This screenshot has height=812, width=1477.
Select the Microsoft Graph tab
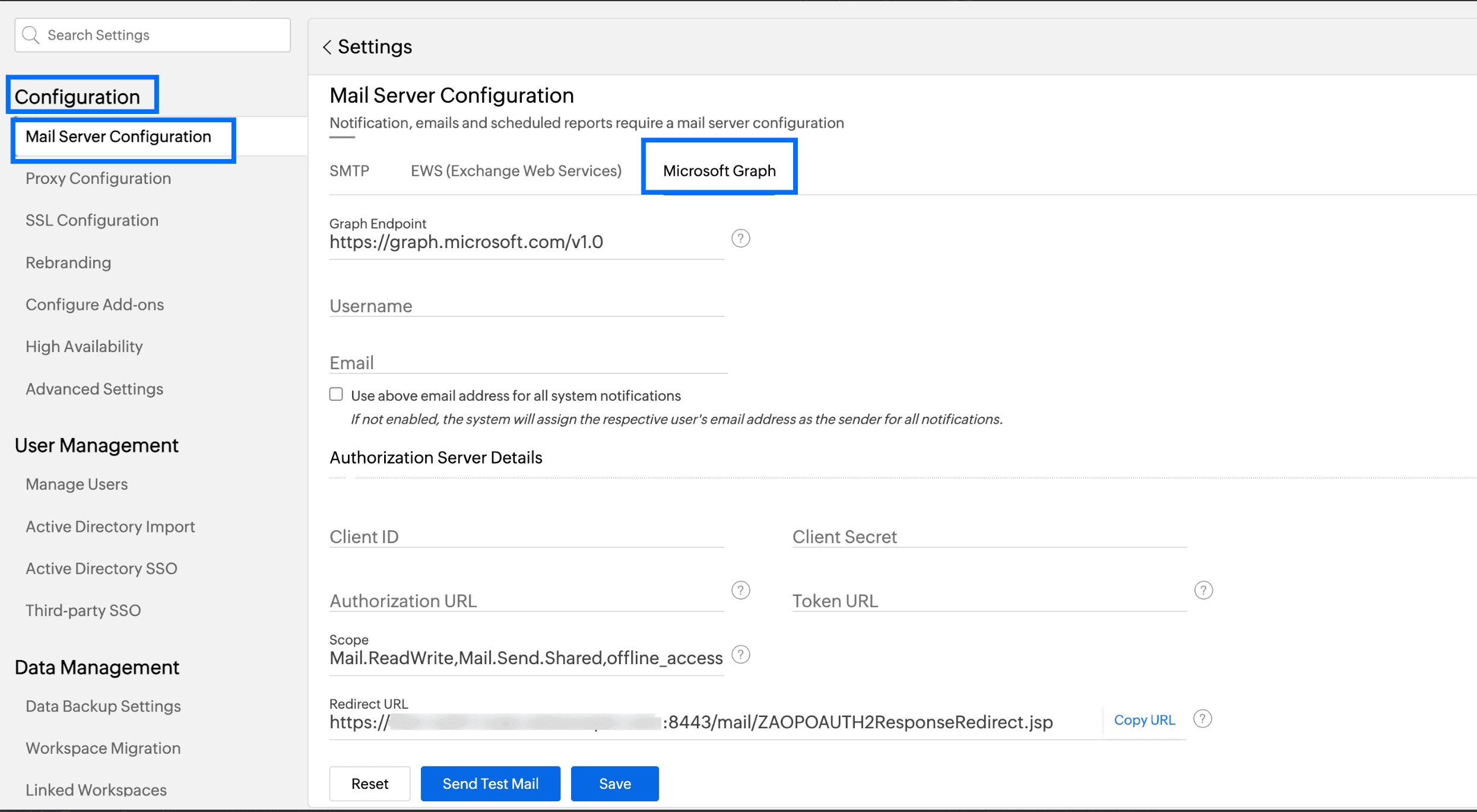tap(719, 171)
